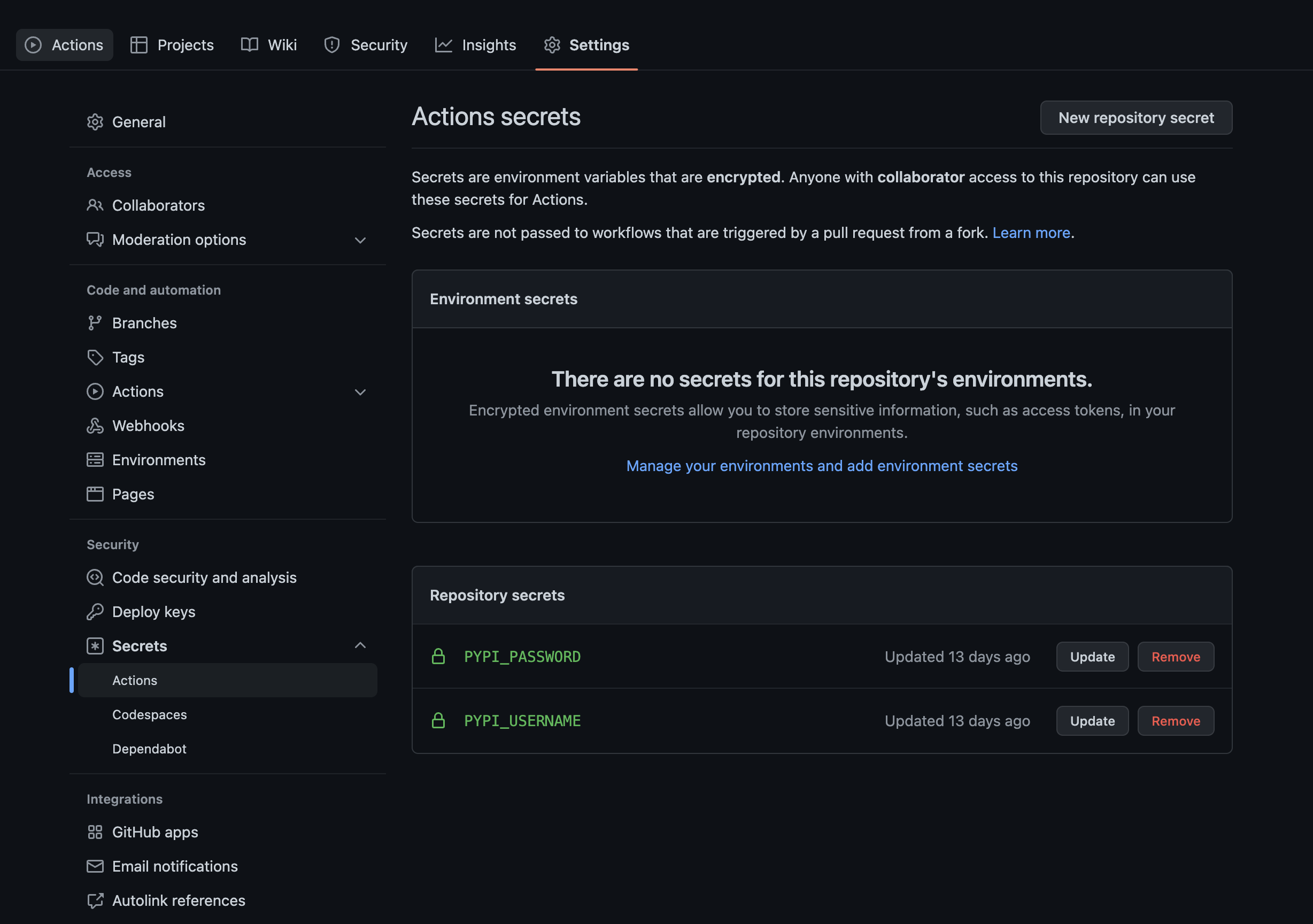This screenshot has height=924, width=1313.
Task: Follow Manage your environments link
Action: [822, 466]
